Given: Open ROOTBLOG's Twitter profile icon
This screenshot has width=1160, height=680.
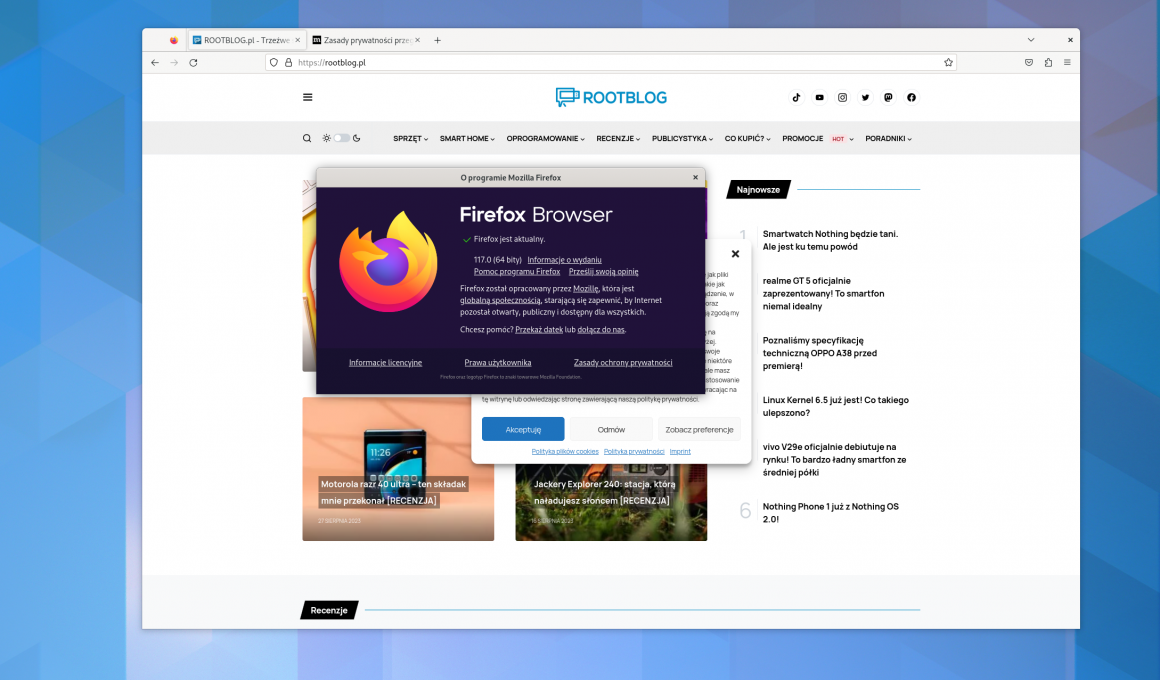Looking at the screenshot, I should click(865, 97).
